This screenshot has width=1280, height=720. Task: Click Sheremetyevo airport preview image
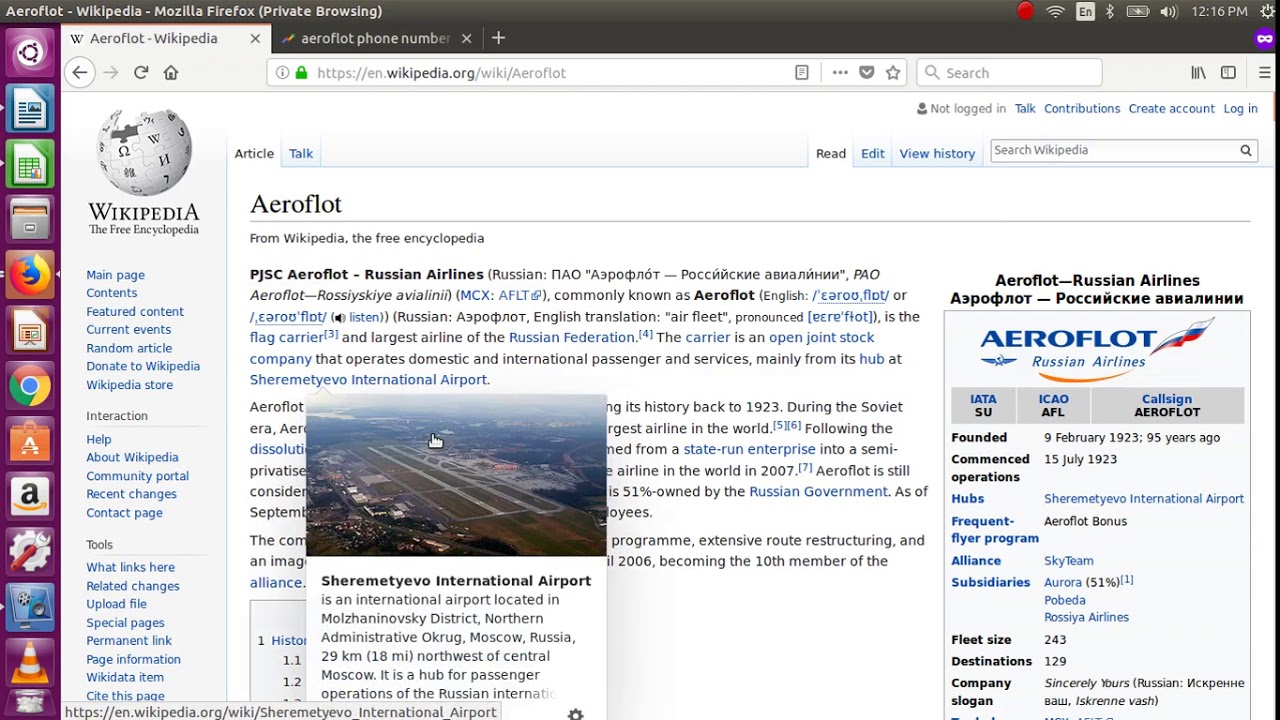pyautogui.click(x=456, y=475)
